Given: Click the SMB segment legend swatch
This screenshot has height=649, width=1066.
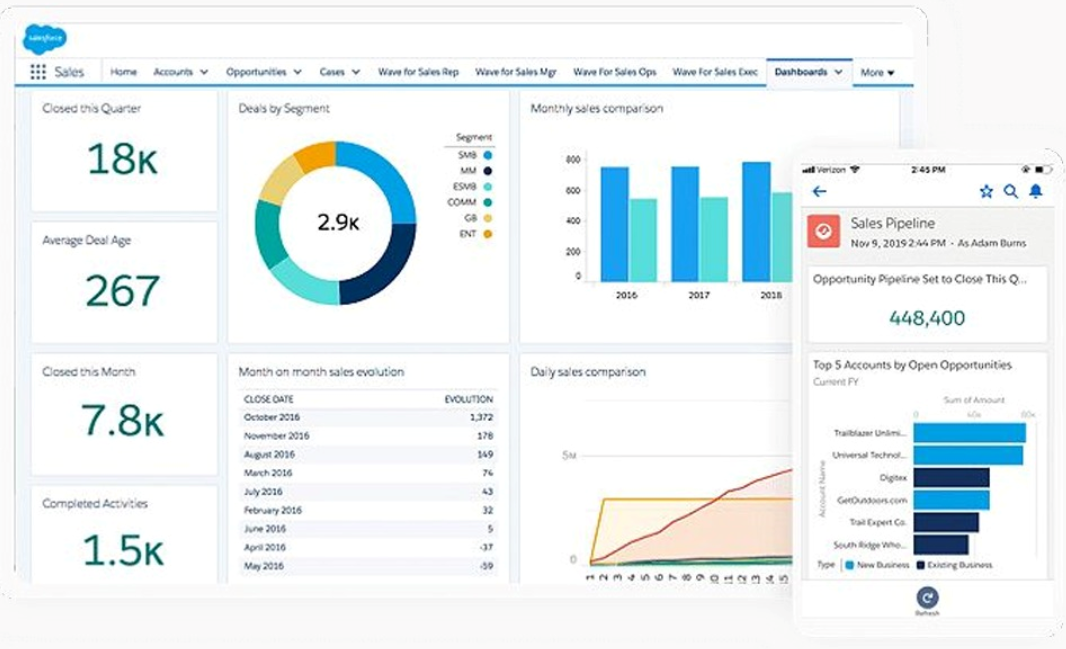Looking at the screenshot, I should 487,155.
